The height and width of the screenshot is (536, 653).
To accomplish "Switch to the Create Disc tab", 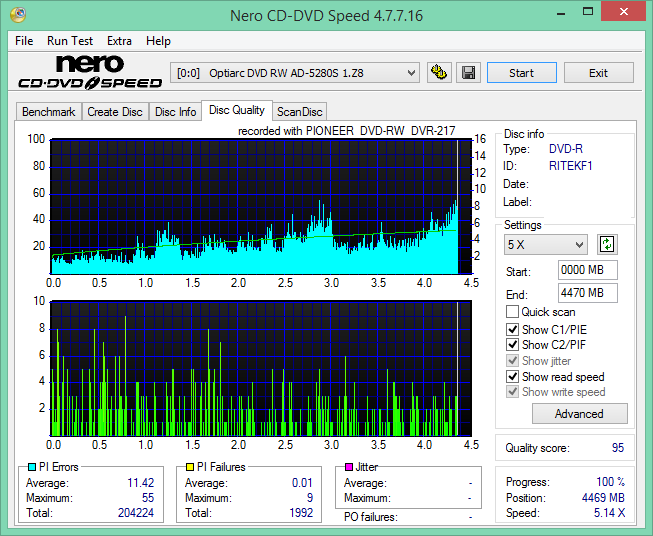I will coord(115,112).
